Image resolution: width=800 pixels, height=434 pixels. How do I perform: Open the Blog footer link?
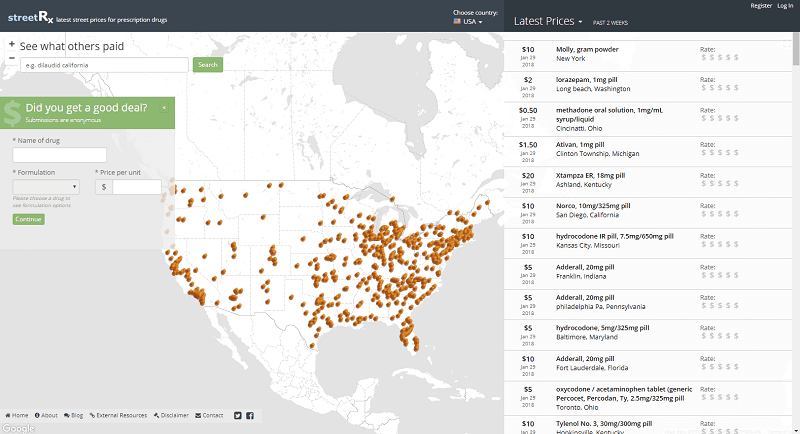coord(73,416)
